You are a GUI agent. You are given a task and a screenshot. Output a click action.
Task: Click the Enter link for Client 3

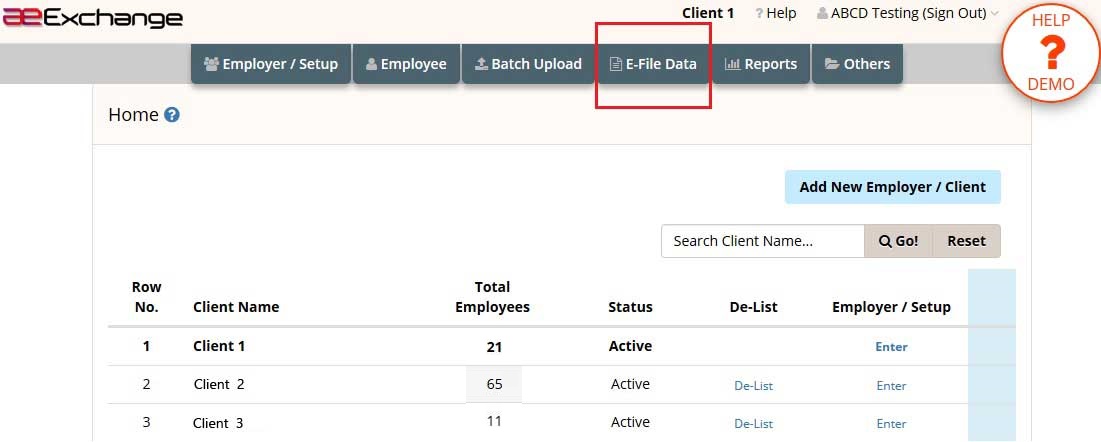[x=891, y=424]
